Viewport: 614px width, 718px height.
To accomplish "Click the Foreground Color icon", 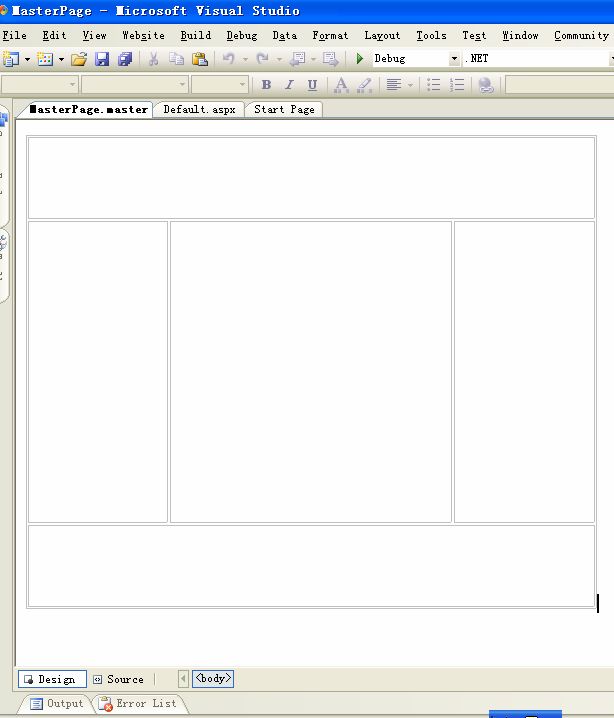I will pyautogui.click(x=341, y=85).
